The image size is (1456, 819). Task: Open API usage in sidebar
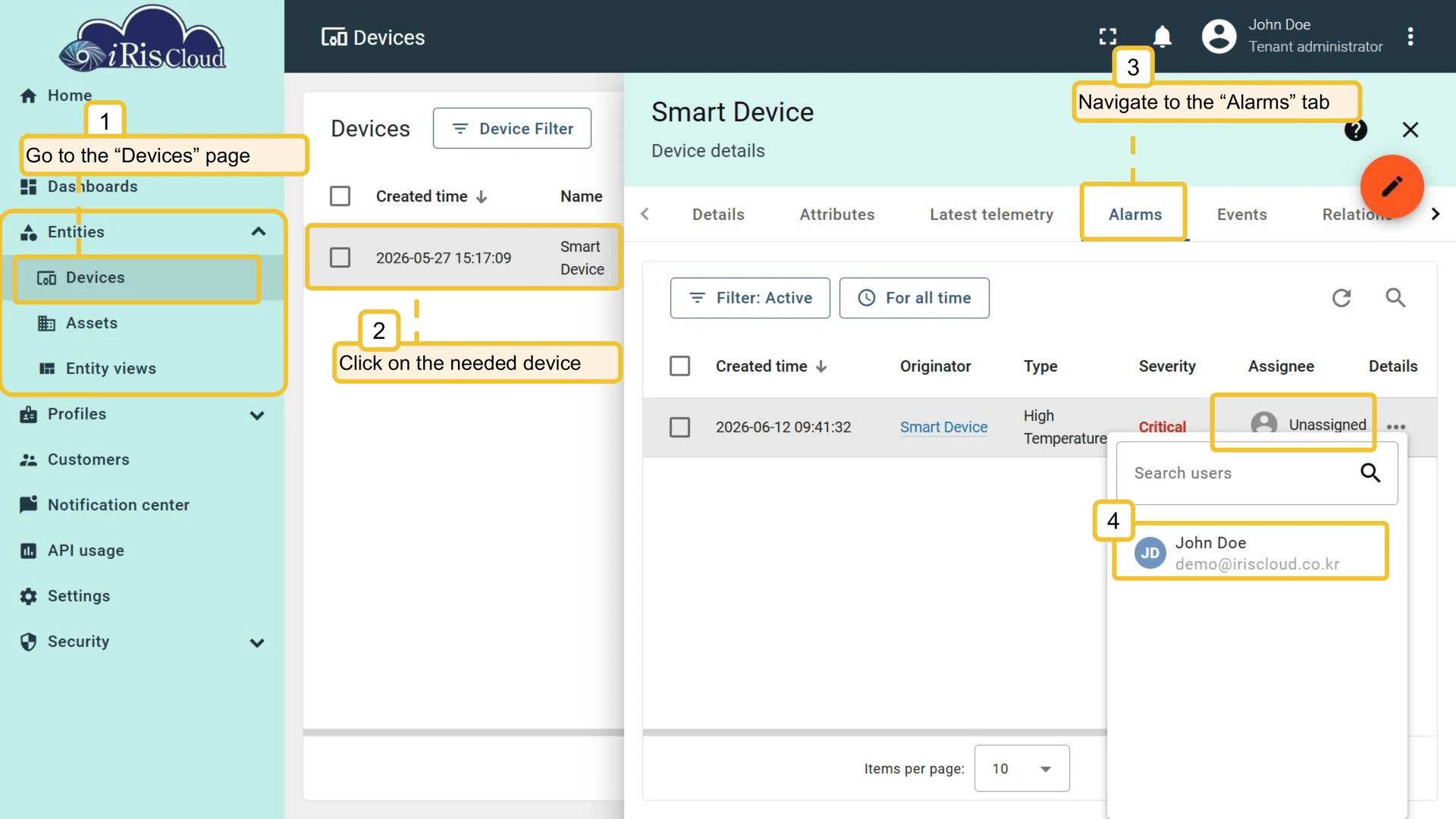click(72, 551)
